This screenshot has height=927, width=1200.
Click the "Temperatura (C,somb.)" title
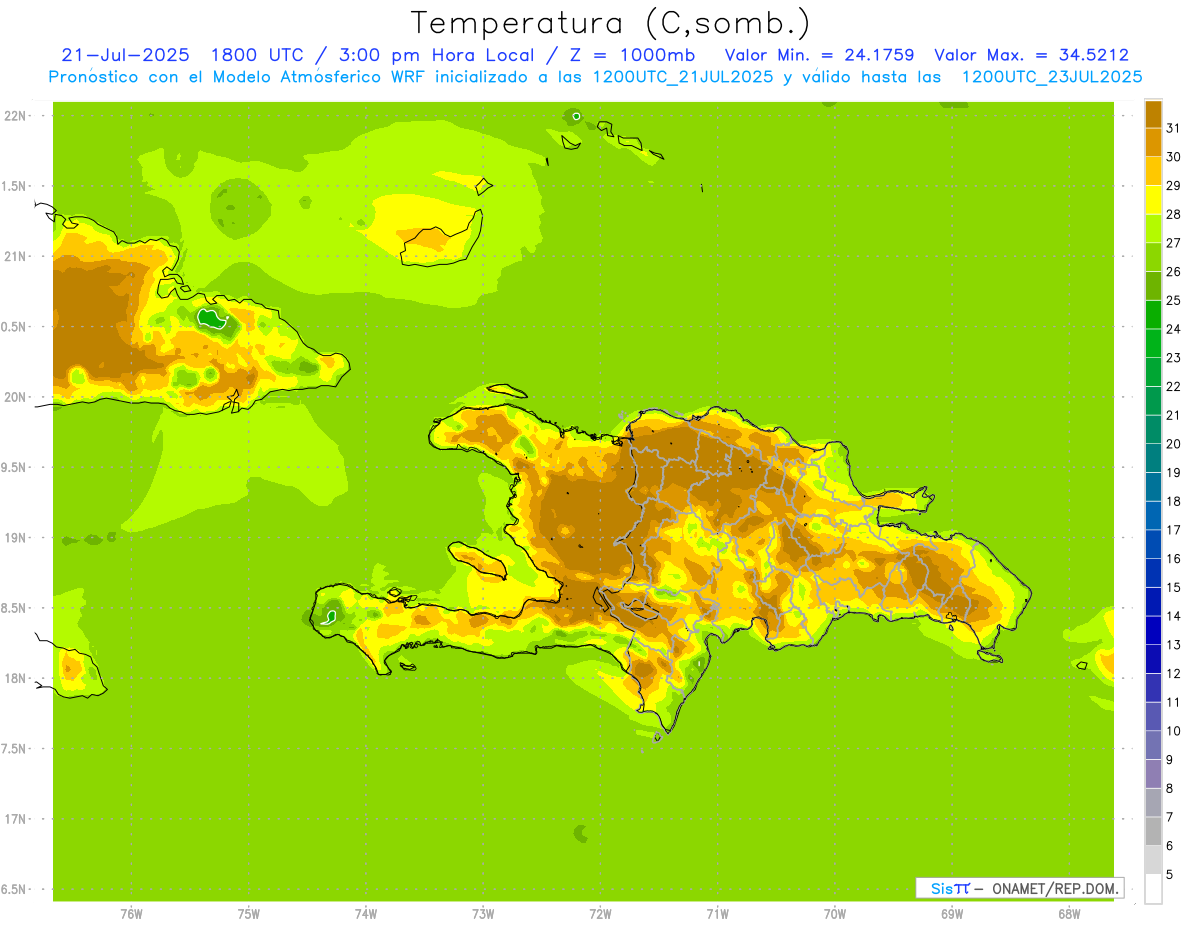[610, 23]
